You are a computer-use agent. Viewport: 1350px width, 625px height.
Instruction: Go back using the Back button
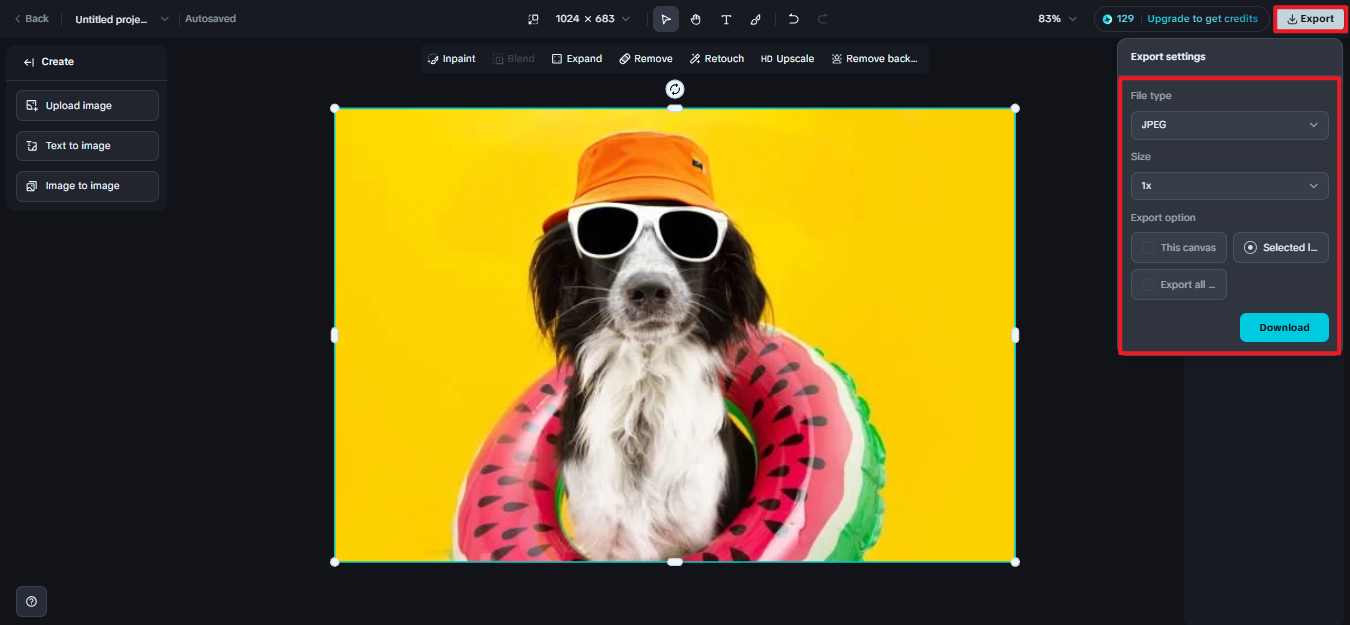pos(31,19)
